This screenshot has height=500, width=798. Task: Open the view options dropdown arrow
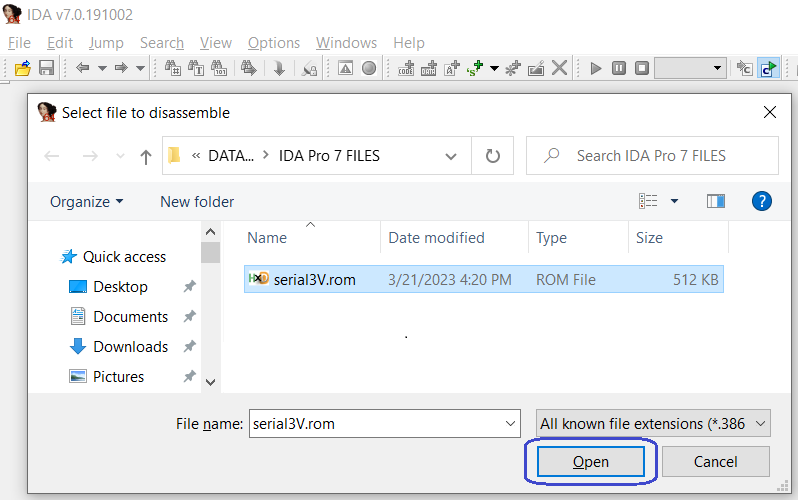674,201
